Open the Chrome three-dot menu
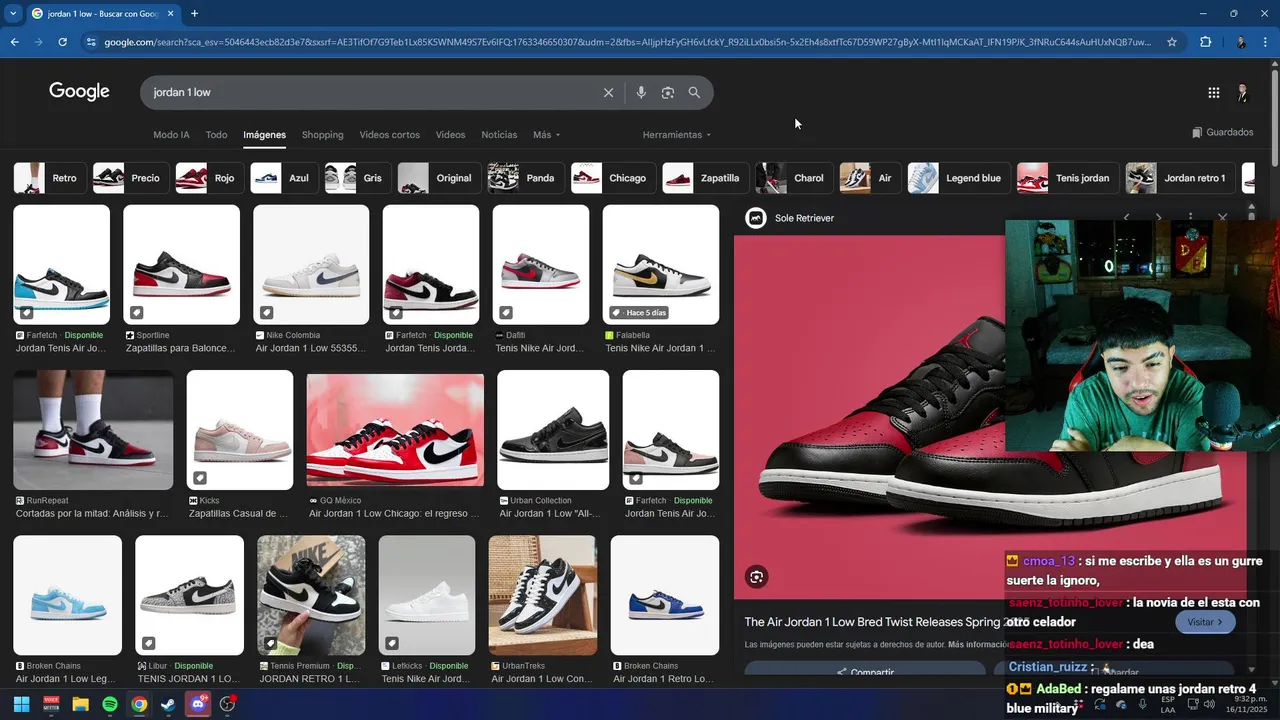Image resolution: width=1280 pixels, height=720 pixels. [1266, 42]
